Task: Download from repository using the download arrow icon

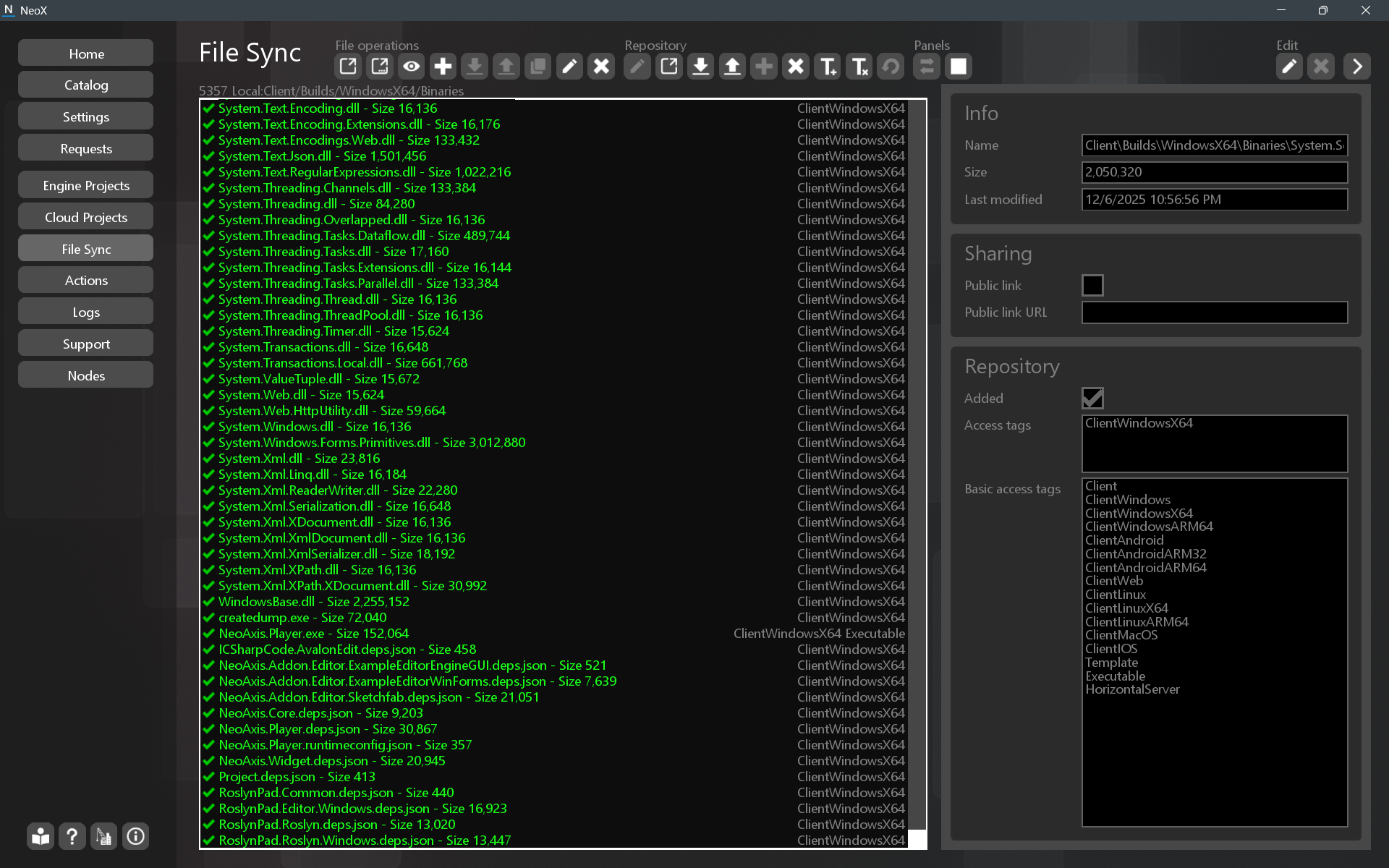Action: coord(700,66)
